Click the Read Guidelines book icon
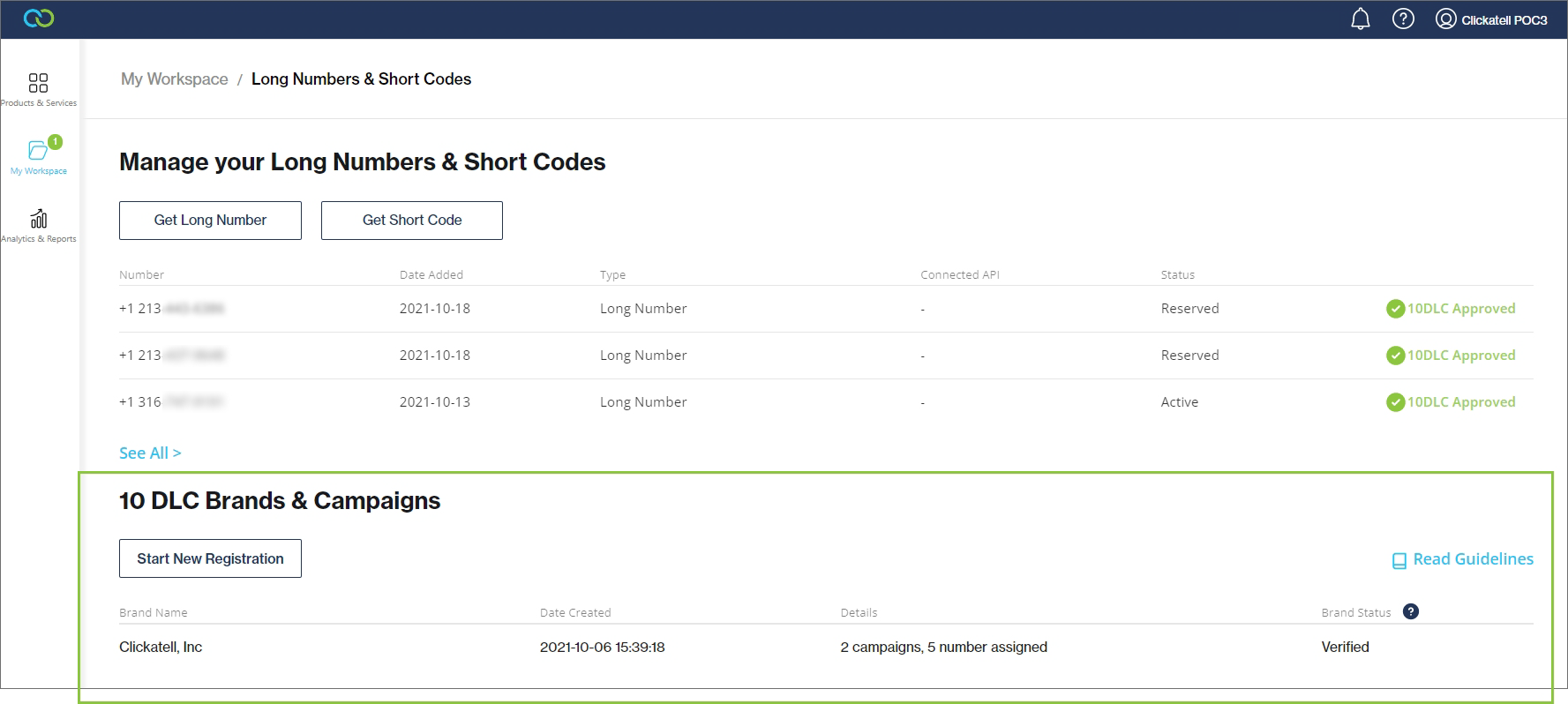The height and width of the screenshot is (704, 1568). [x=1399, y=560]
